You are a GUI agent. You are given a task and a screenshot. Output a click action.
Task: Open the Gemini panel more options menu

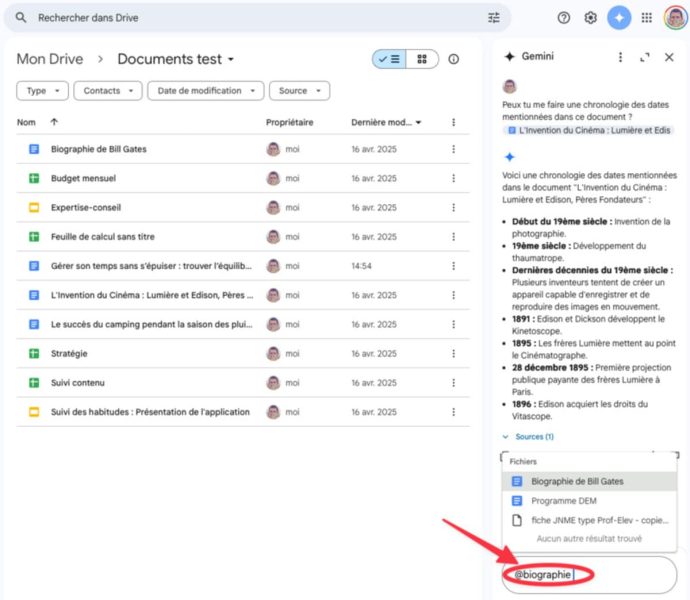pyautogui.click(x=620, y=57)
